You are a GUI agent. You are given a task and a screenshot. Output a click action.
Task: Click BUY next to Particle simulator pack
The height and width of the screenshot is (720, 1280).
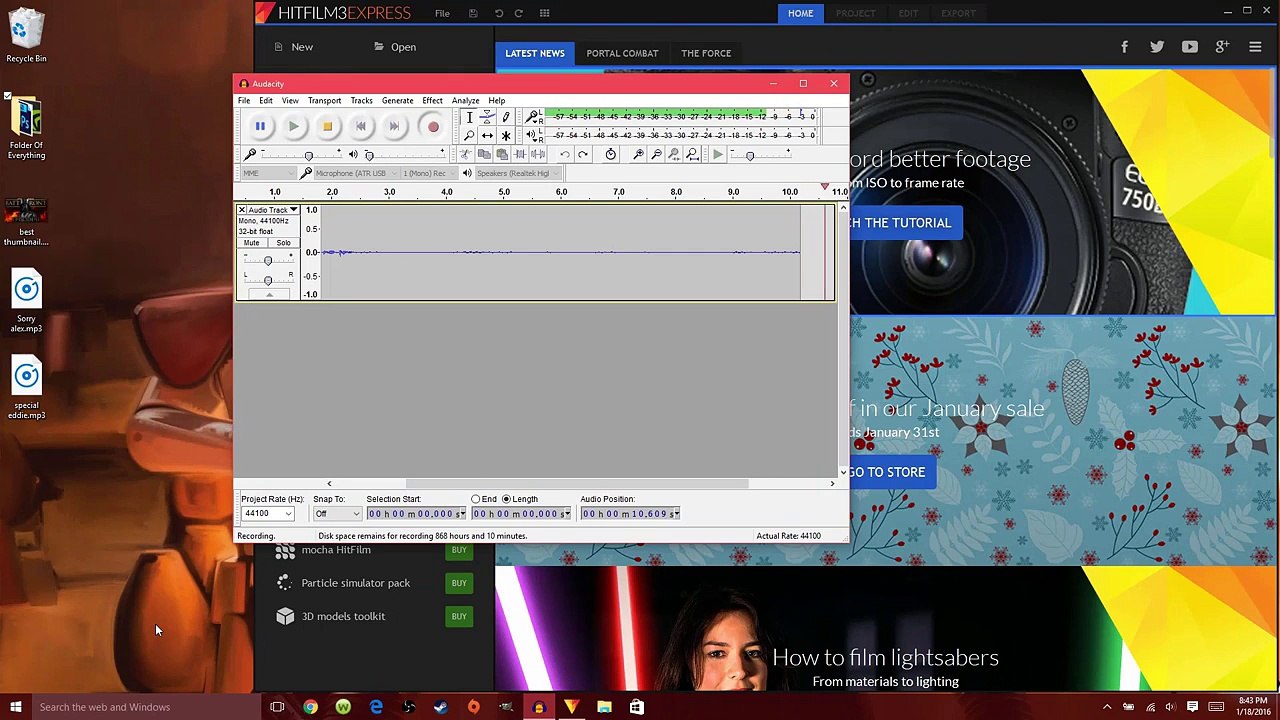coord(459,583)
